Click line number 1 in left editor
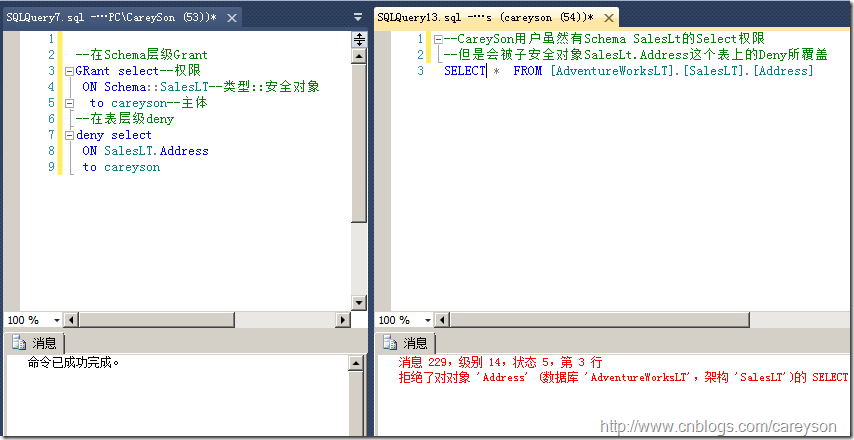The width and height of the screenshot is (854, 440). point(51,39)
